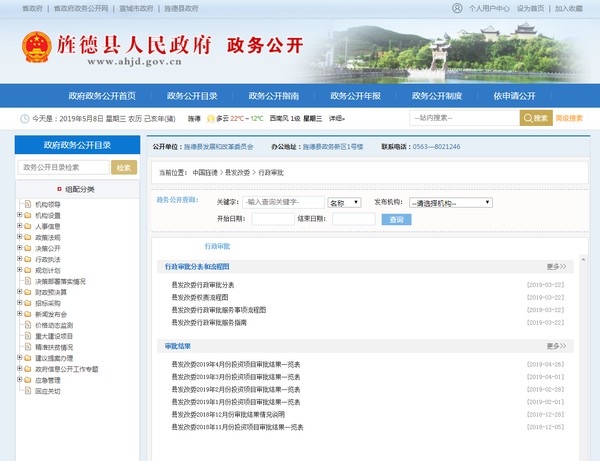Click the document icon beside 机构领导

click(28, 204)
